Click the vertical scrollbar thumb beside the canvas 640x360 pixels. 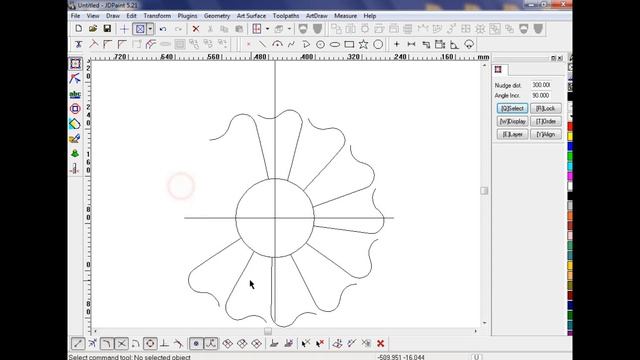point(484,191)
